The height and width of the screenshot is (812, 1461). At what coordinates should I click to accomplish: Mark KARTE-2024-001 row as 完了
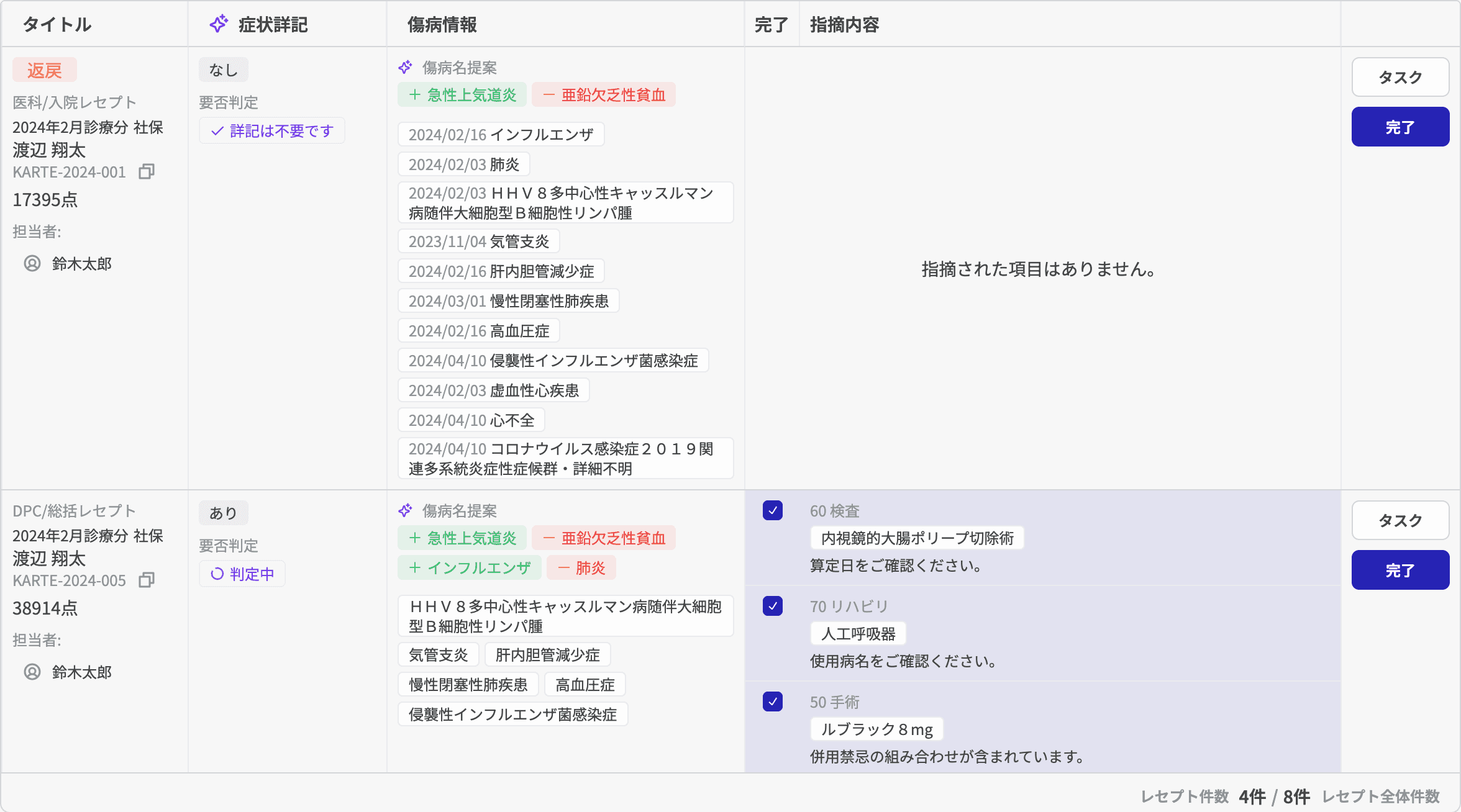pyautogui.click(x=1401, y=127)
